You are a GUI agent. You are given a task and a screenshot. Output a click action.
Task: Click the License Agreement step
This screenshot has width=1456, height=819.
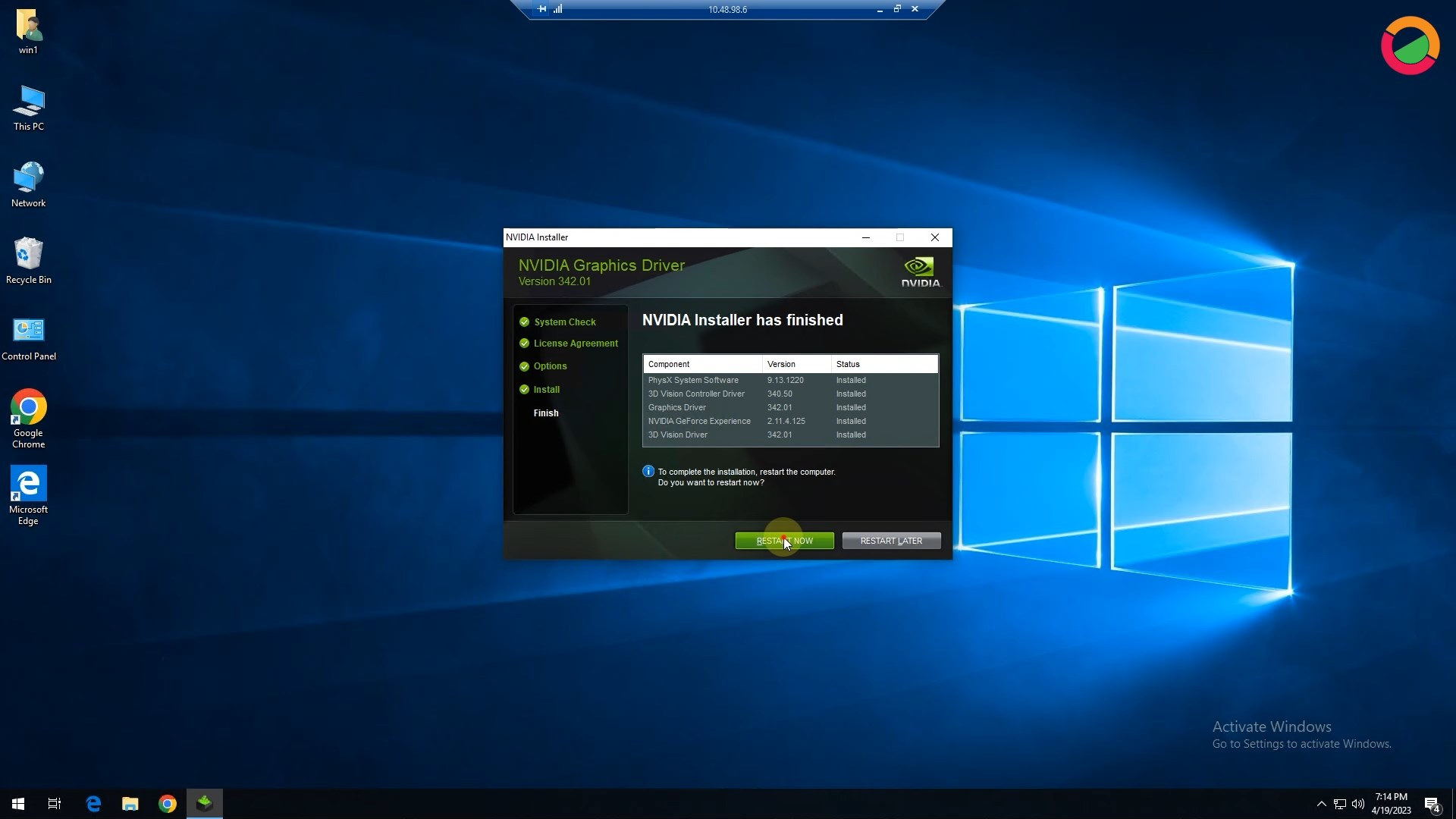pyautogui.click(x=576, y=344)
